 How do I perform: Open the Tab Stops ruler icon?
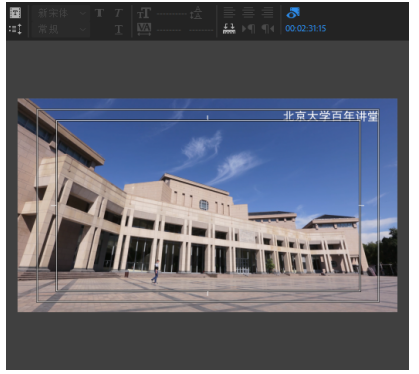tap(229, 29)
